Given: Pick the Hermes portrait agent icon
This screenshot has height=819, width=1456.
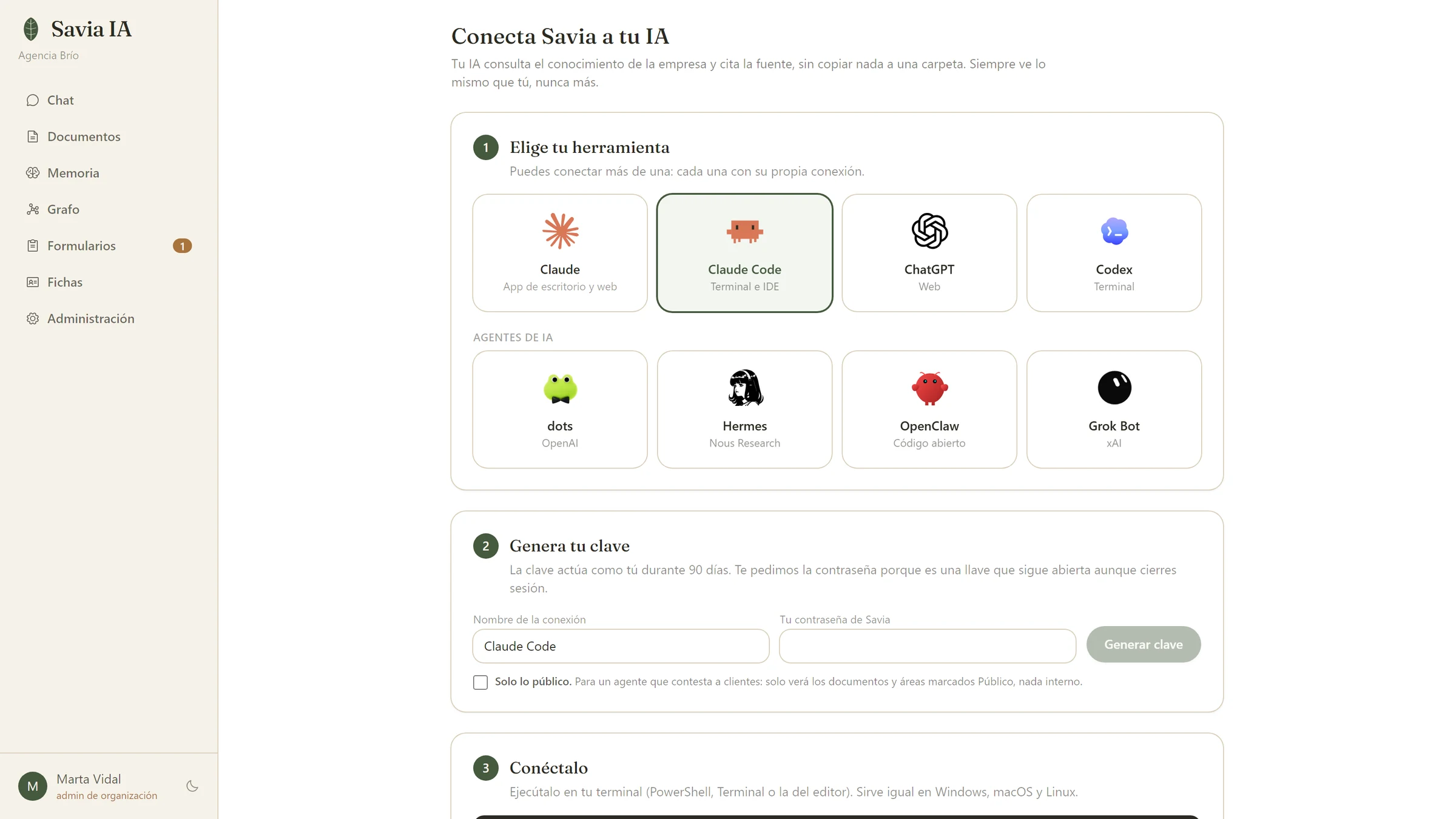Looking at the screenshot, I should 745,388.
